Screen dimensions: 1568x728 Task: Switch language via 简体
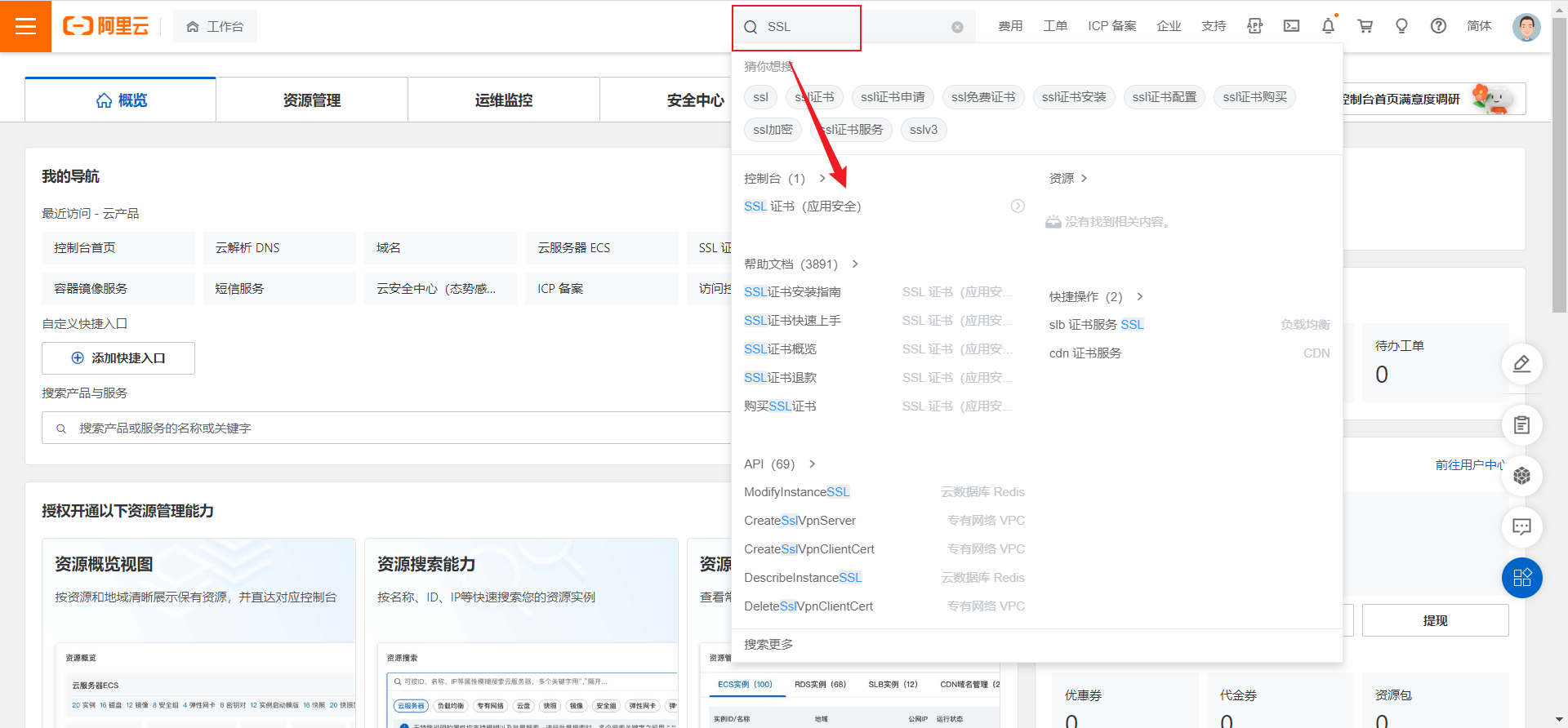point(1479,26)
